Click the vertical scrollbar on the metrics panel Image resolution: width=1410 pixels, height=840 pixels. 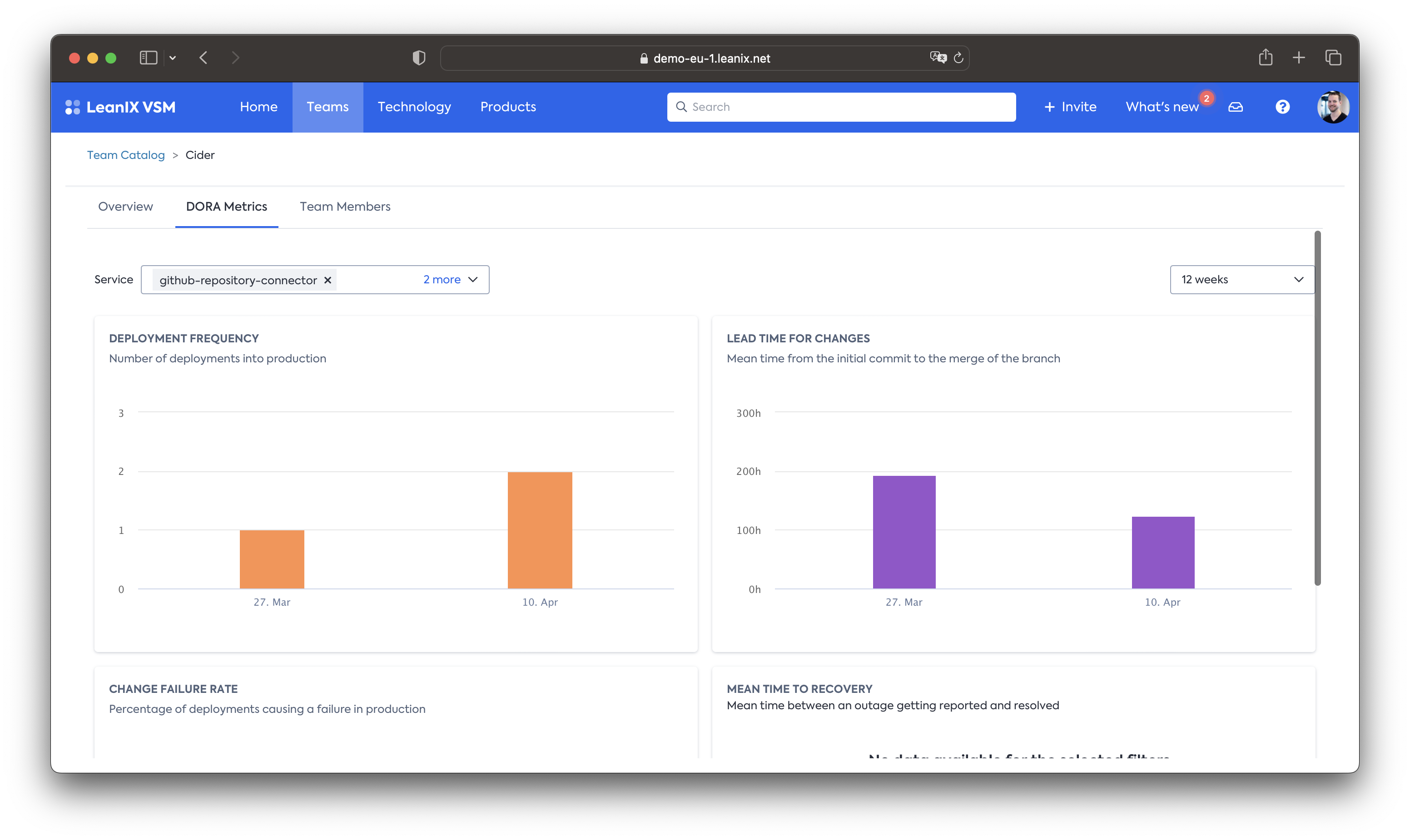pos(1317,408)
